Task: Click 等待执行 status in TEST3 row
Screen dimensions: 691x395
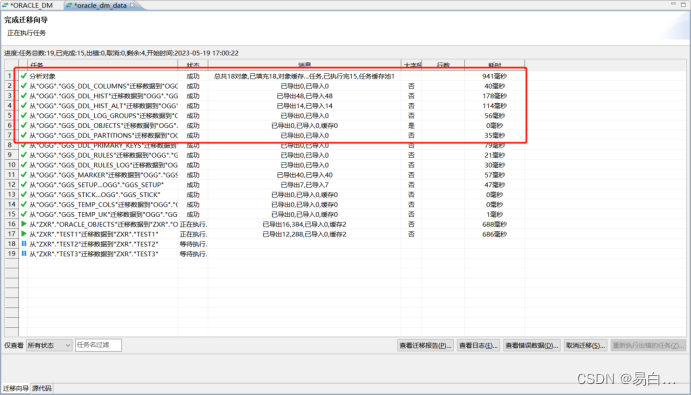Action: point(193,254)
